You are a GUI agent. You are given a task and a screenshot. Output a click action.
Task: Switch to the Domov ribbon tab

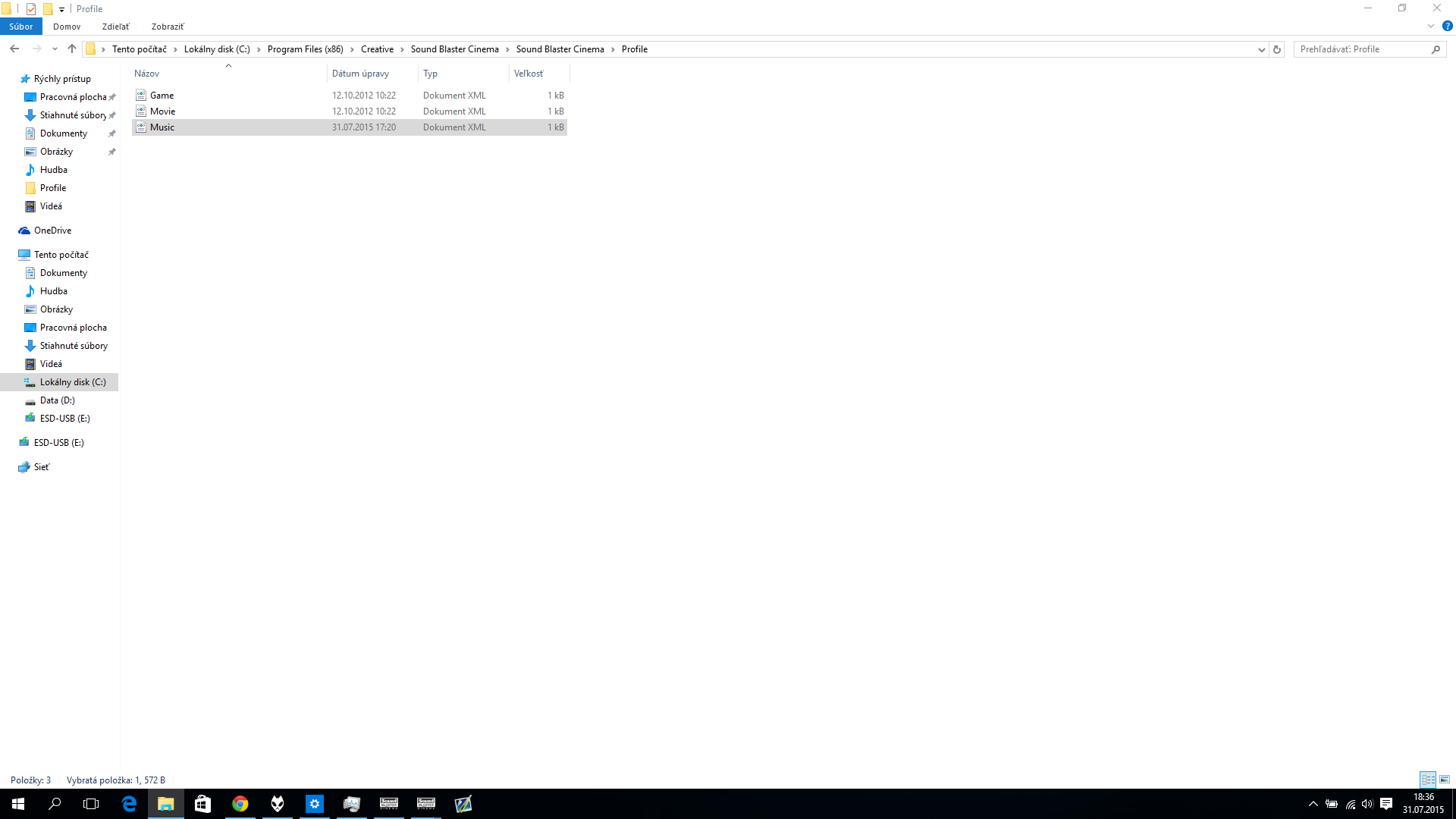coord(67,27)
